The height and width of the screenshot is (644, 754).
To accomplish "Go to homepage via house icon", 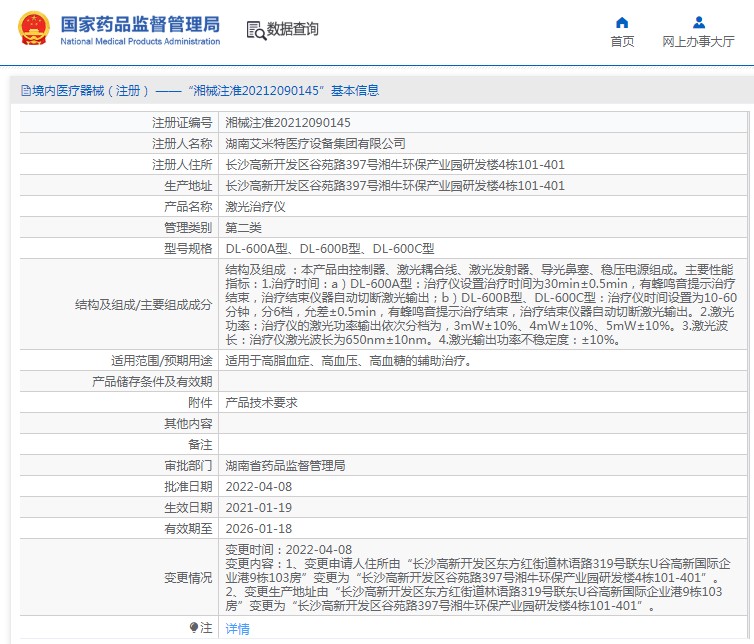I will pos(622,23).
